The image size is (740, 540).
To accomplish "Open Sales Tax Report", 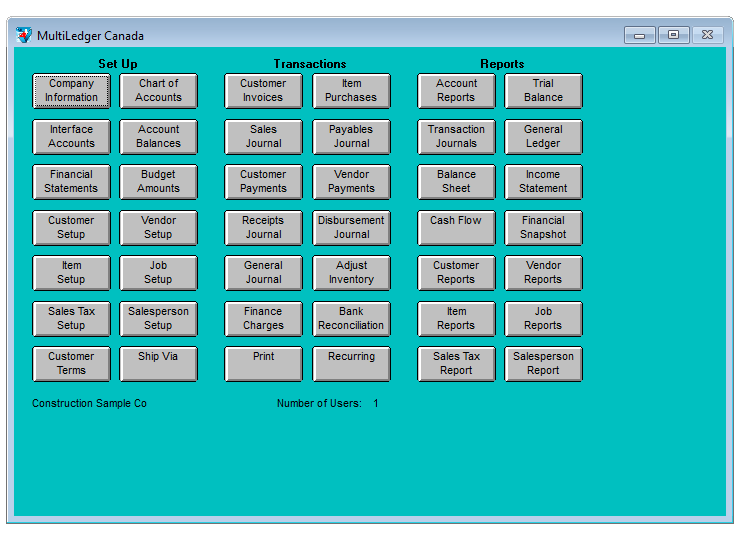I will pyautogui.click(x=456, y=364).
